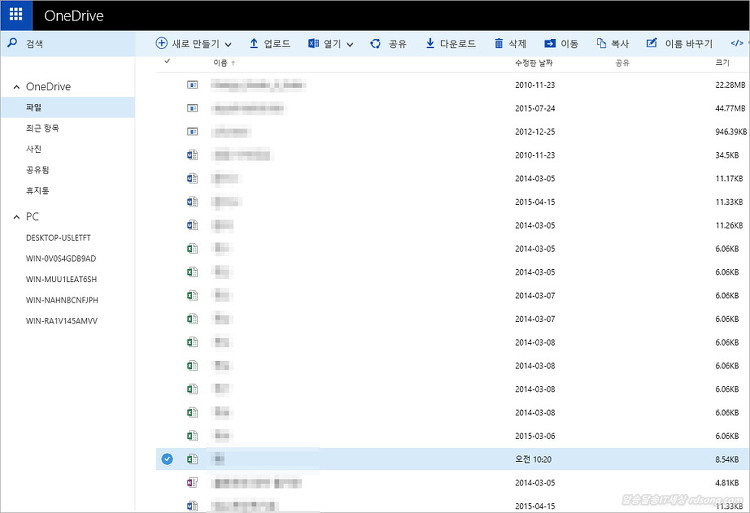Click the search magnifier icon
The height and width of the screenshot is (513, 750).
[x=12, y=43]
